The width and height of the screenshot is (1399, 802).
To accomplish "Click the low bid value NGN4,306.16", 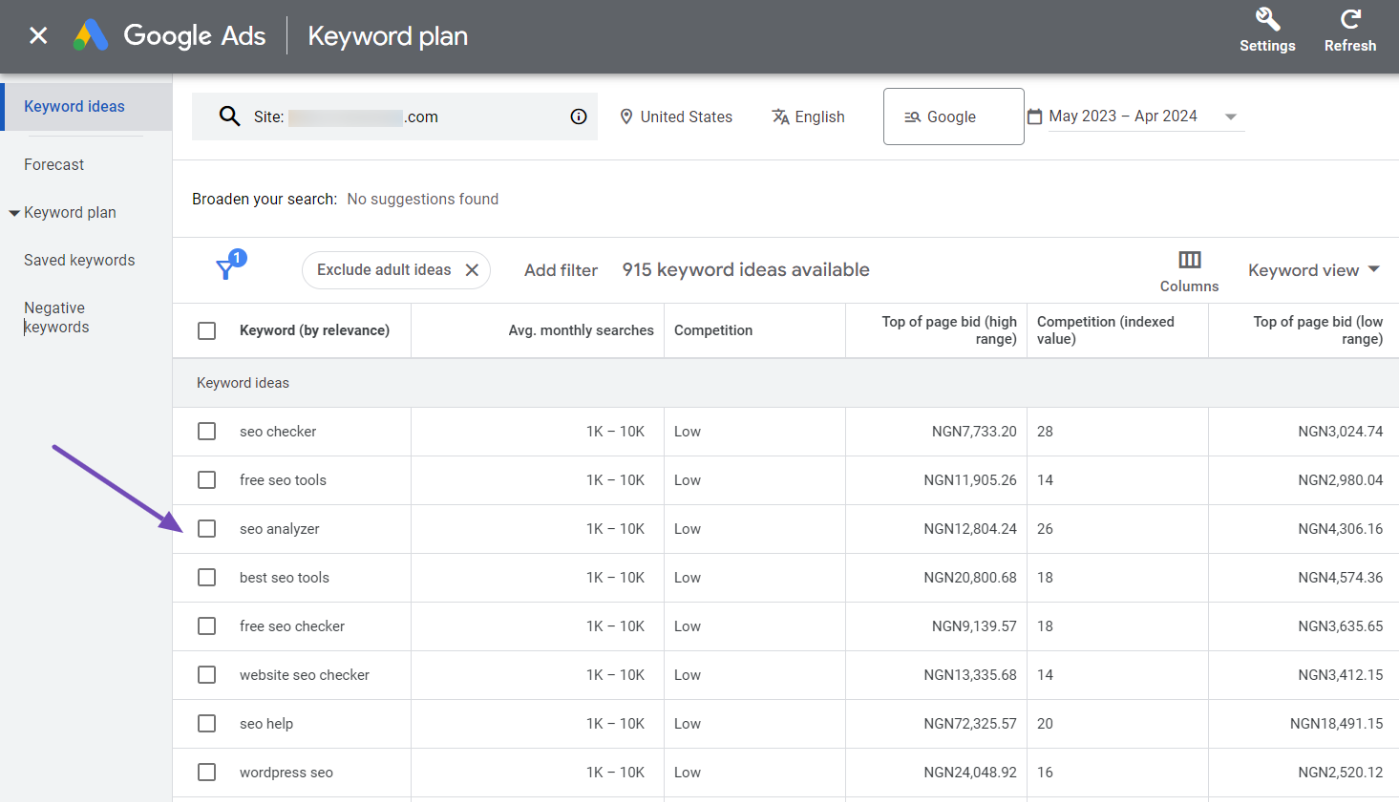I will click(x=1341, y=529).
